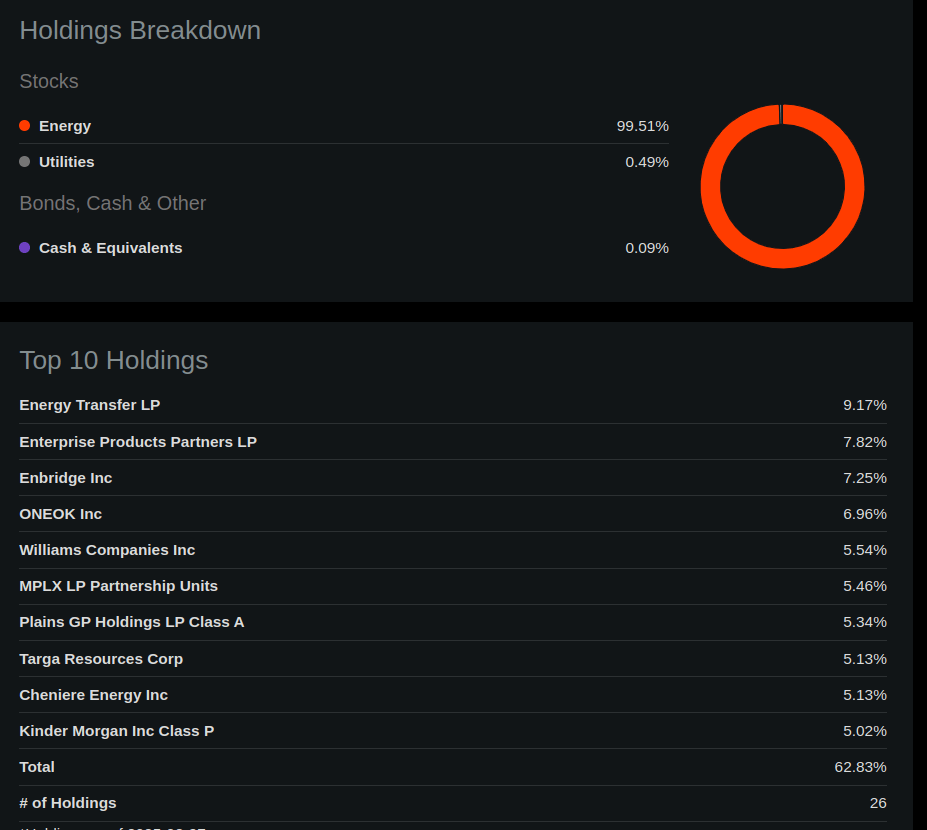Image resolution: width=927 pixels, height=830 pixels.
Task: Select Williams Companies Inc holding
Action: [x=107, y=550]
